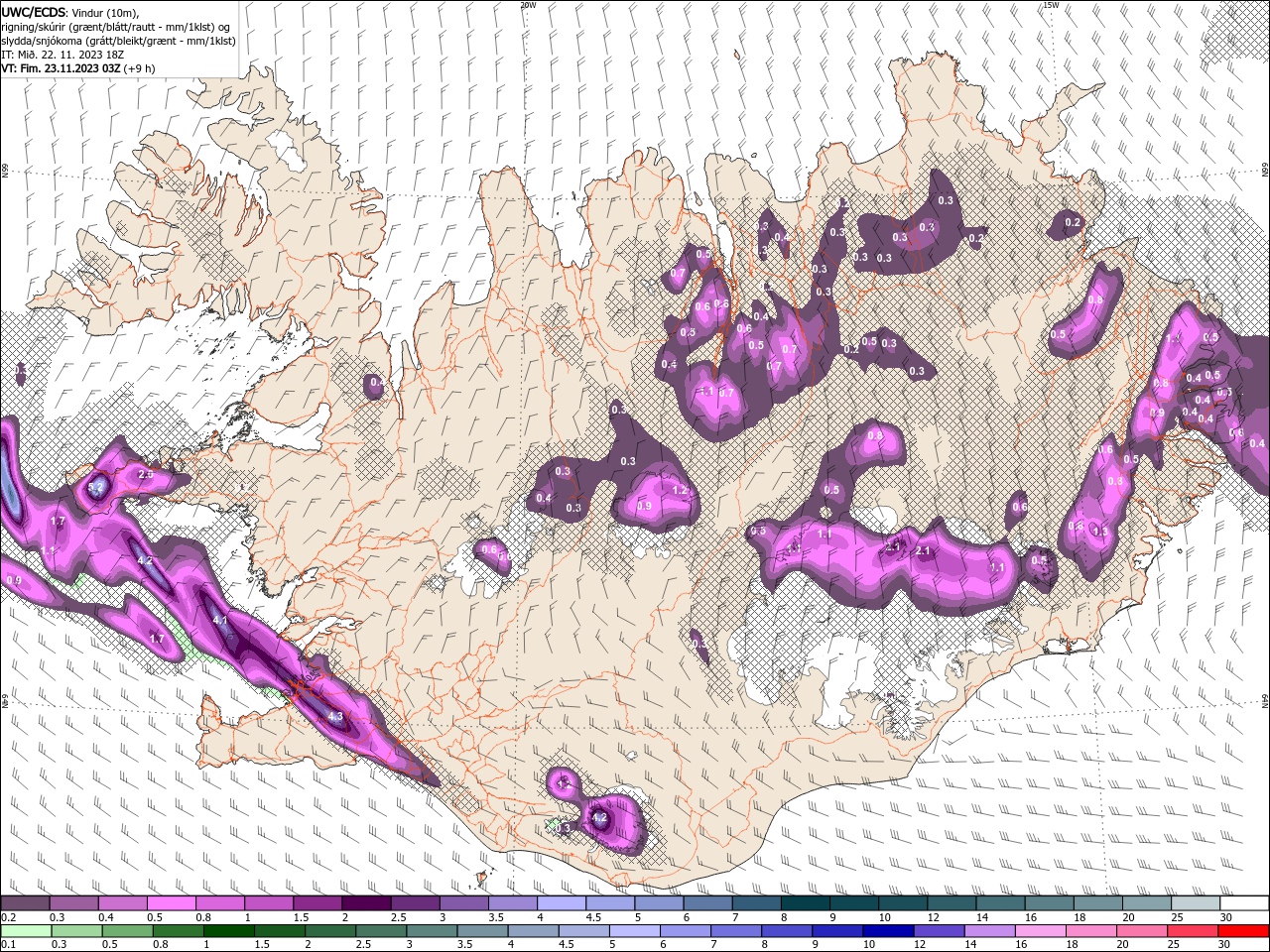Select the bright pink 0.5 swatch in upper legend
1270x952 pixels.
[x=171, y=903]
